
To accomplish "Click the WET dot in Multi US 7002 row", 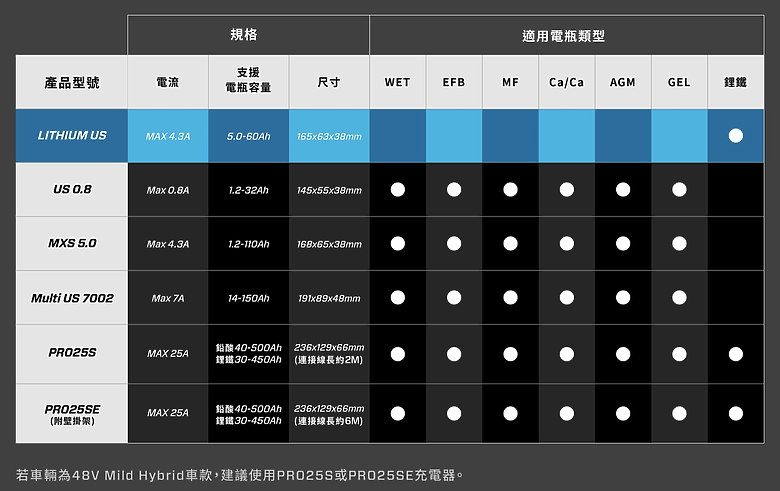I will [x=397, y=297].
